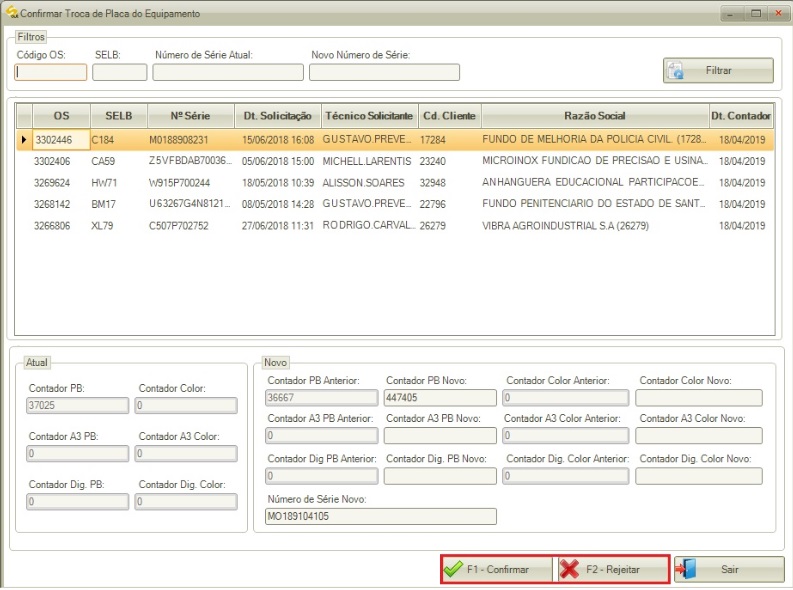Focus the Contador Color Novo field
The image size is (793, 590).
pos(699,398)
